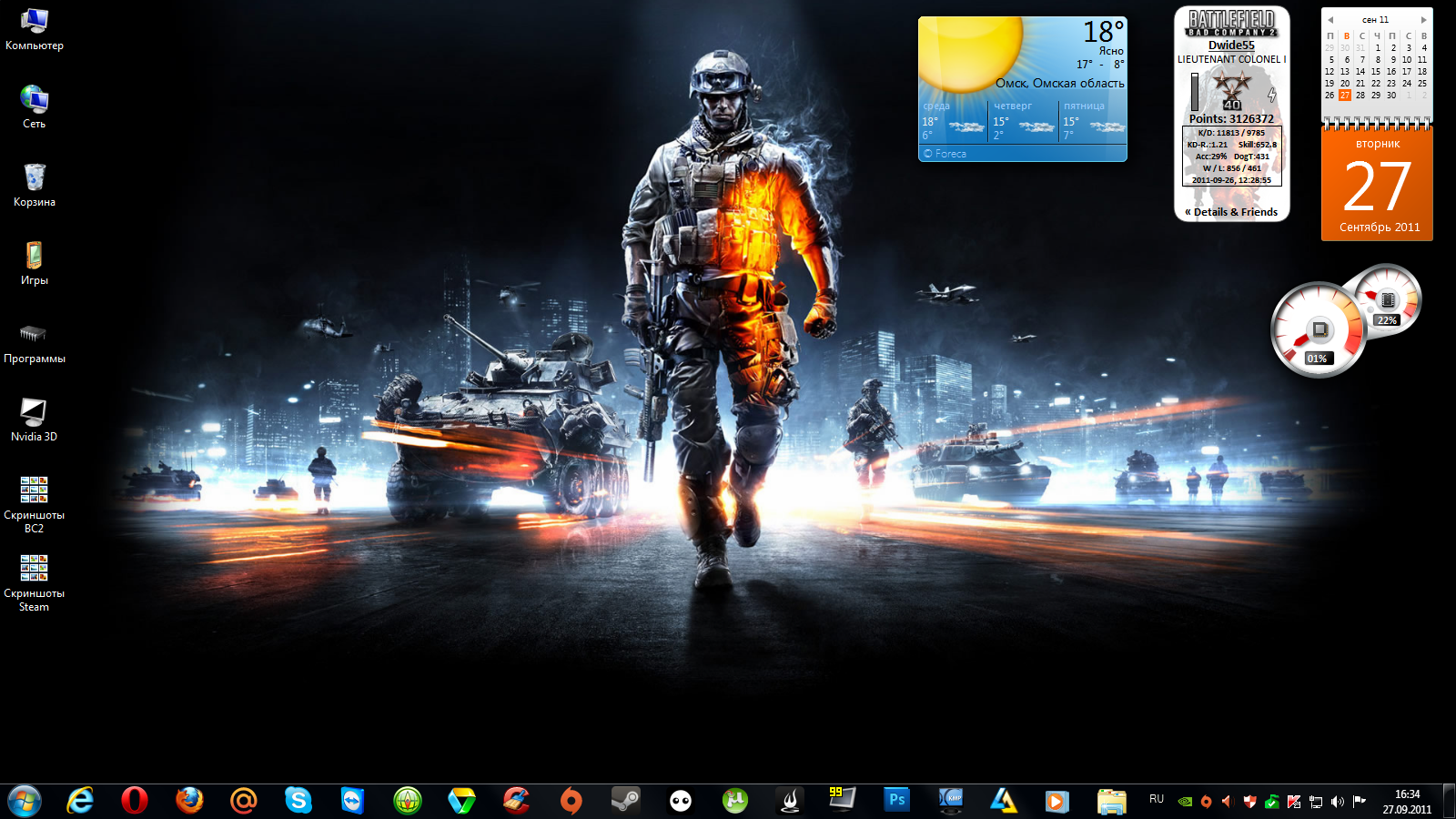Open the Компьютер desktop icon
Screen dimensions: 1456x819
click(34, 30)
